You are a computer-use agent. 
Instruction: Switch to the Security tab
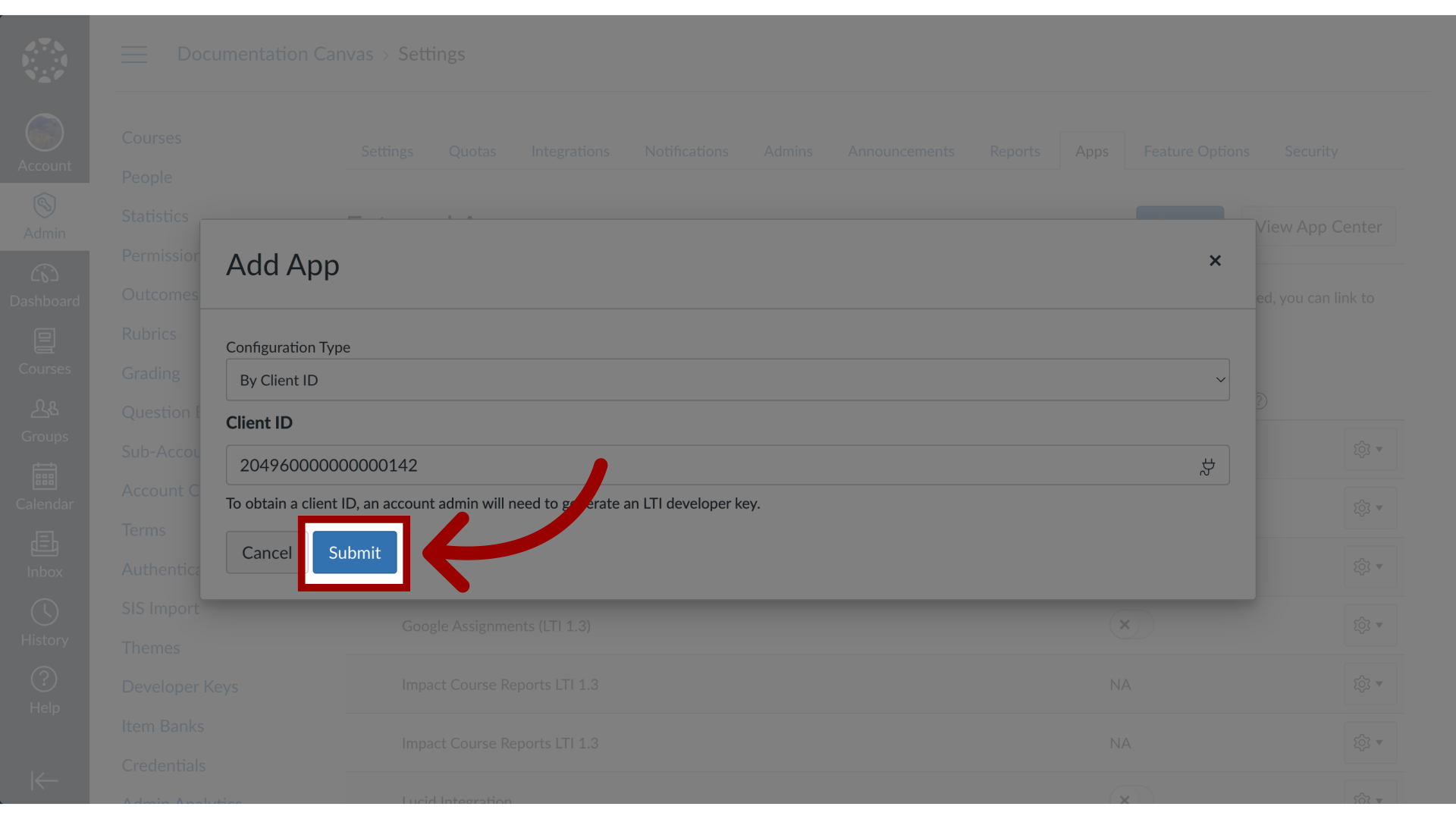pyautogui.click(x=1311, y=150)
